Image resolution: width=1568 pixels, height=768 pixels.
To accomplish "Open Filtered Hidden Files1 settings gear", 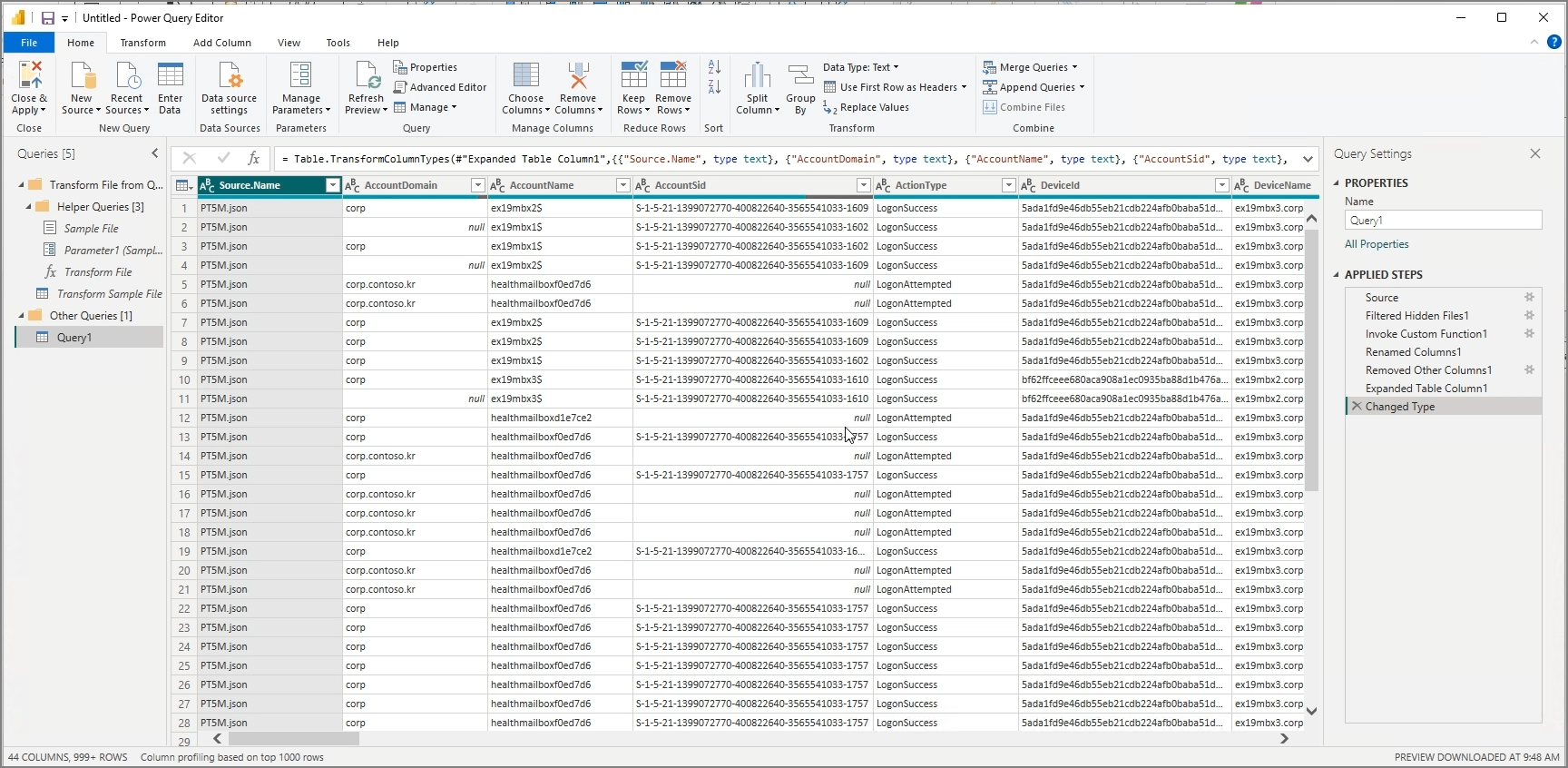I will (1529, 316).
